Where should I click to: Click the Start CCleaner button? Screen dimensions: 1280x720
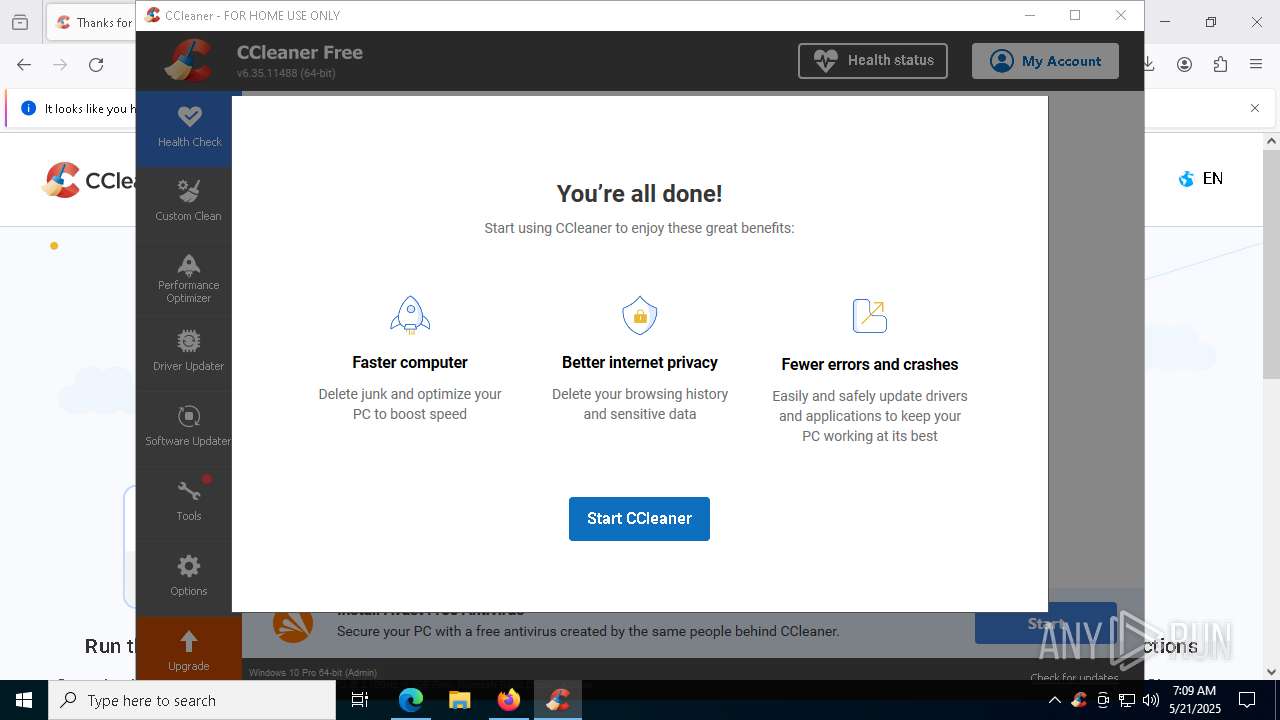tap(639, 519)
